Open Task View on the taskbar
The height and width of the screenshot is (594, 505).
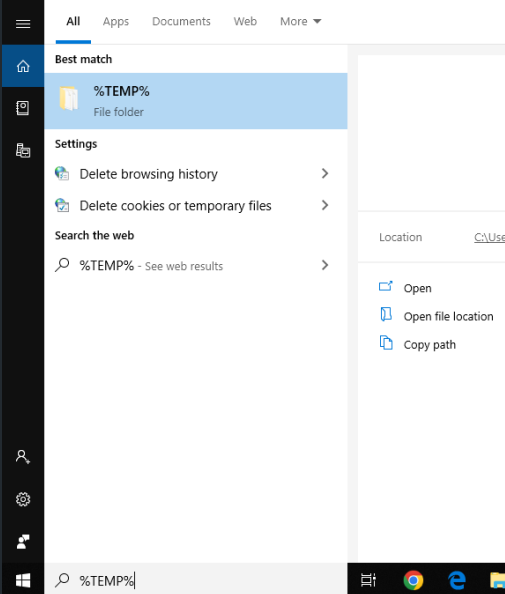tap(368, 580)
